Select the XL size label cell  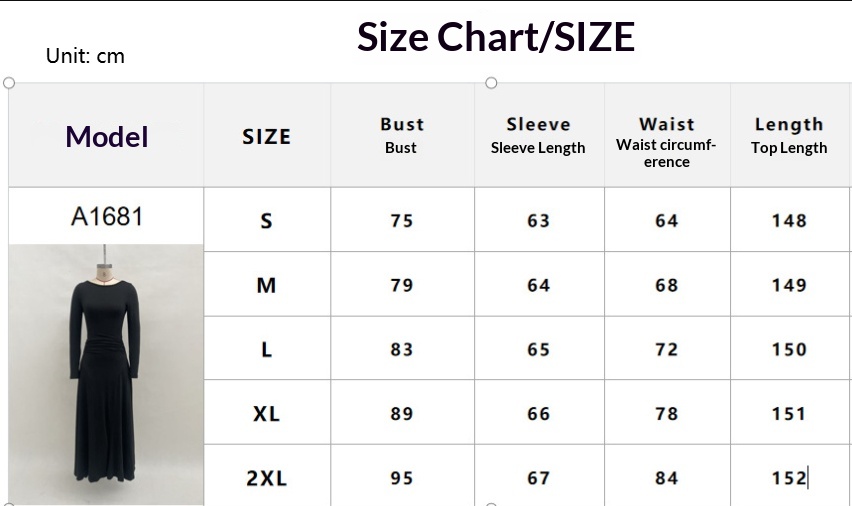pyautogui.click(x=266, y=413)
